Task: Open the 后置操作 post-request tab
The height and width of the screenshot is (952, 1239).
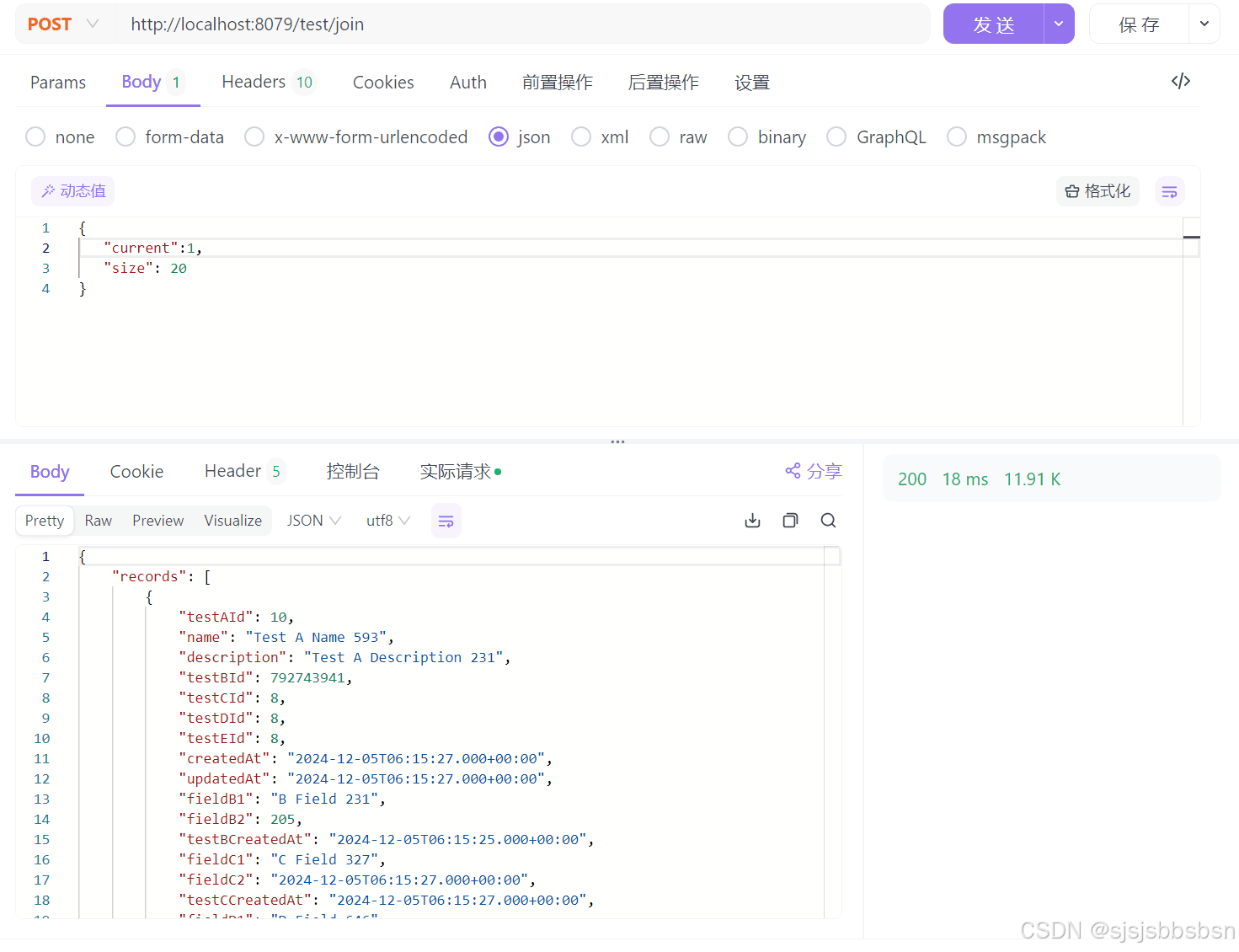Action: click(x=664, y=83)
